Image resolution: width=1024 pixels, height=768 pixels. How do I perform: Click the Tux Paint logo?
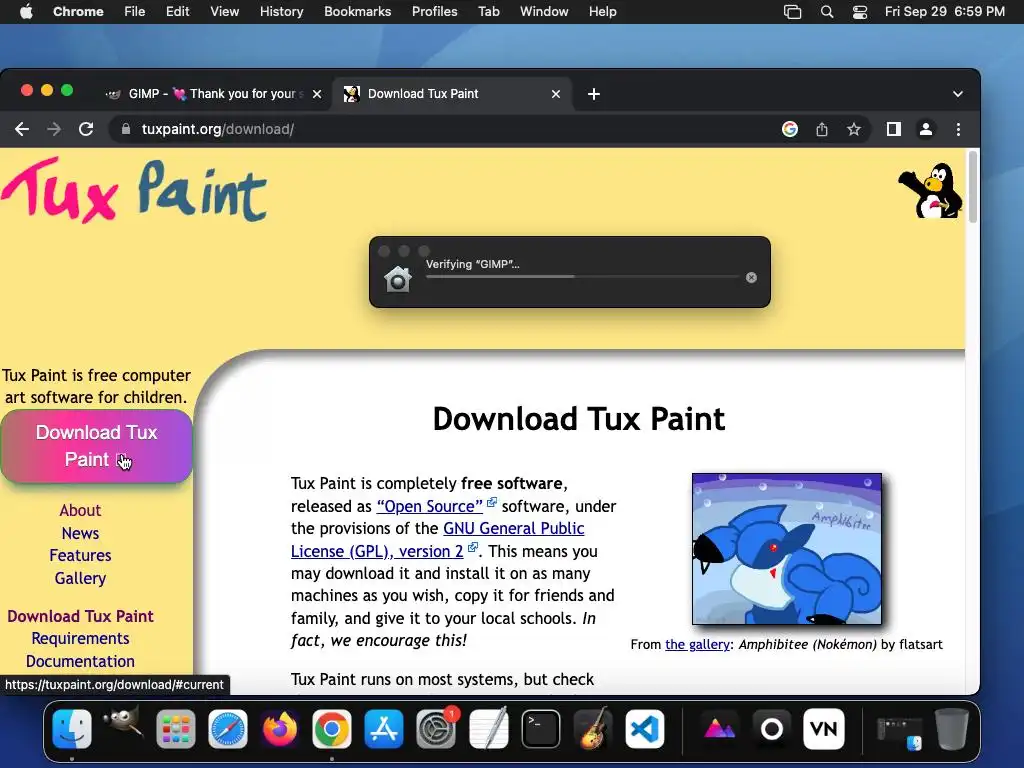click(x=134, y=191)
